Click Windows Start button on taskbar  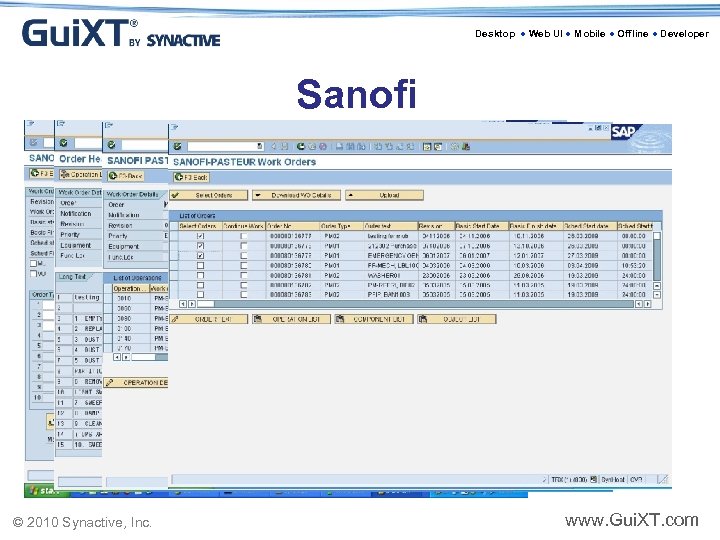(46, 491)
